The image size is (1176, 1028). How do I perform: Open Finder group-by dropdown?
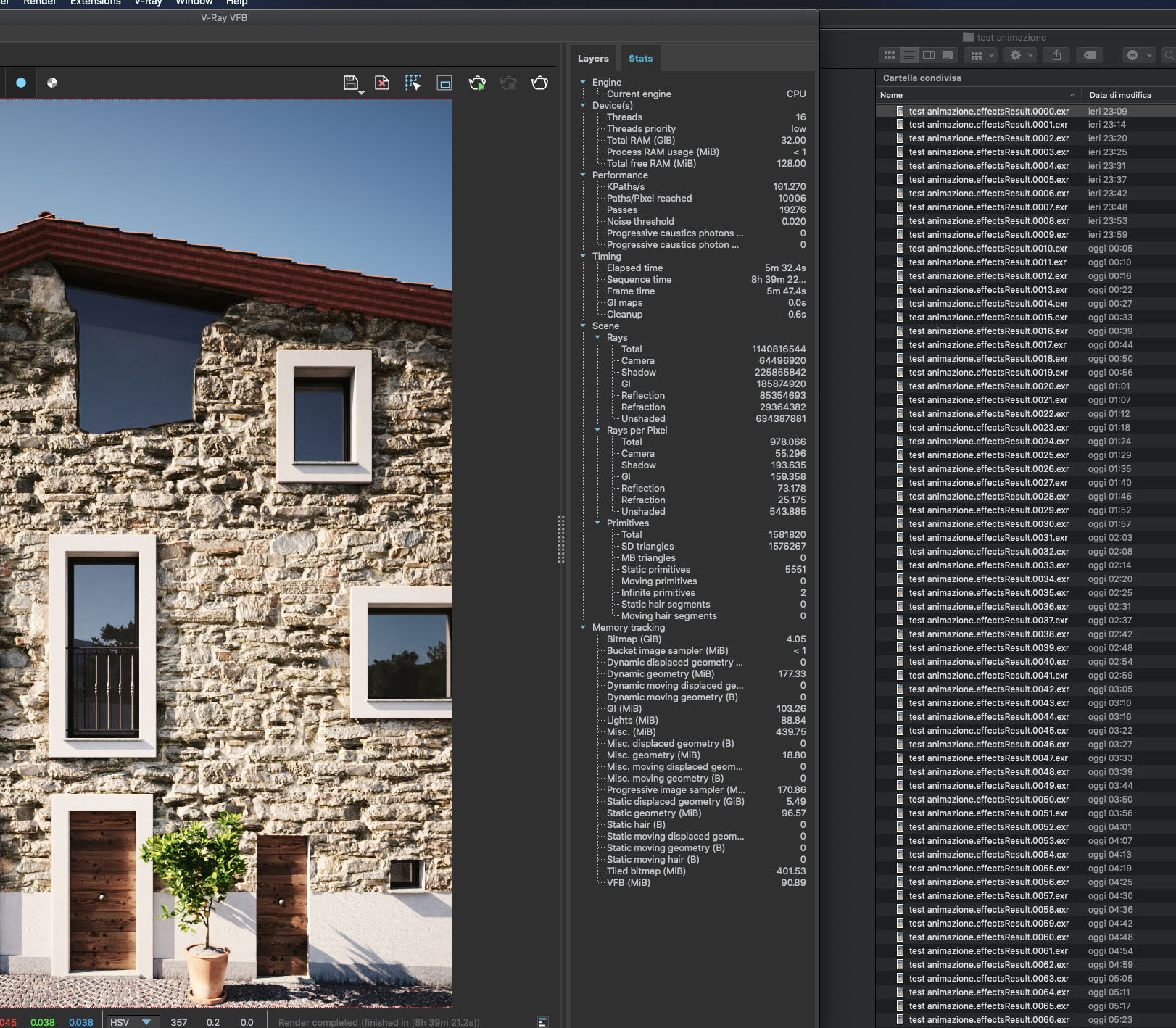[982, 55]
